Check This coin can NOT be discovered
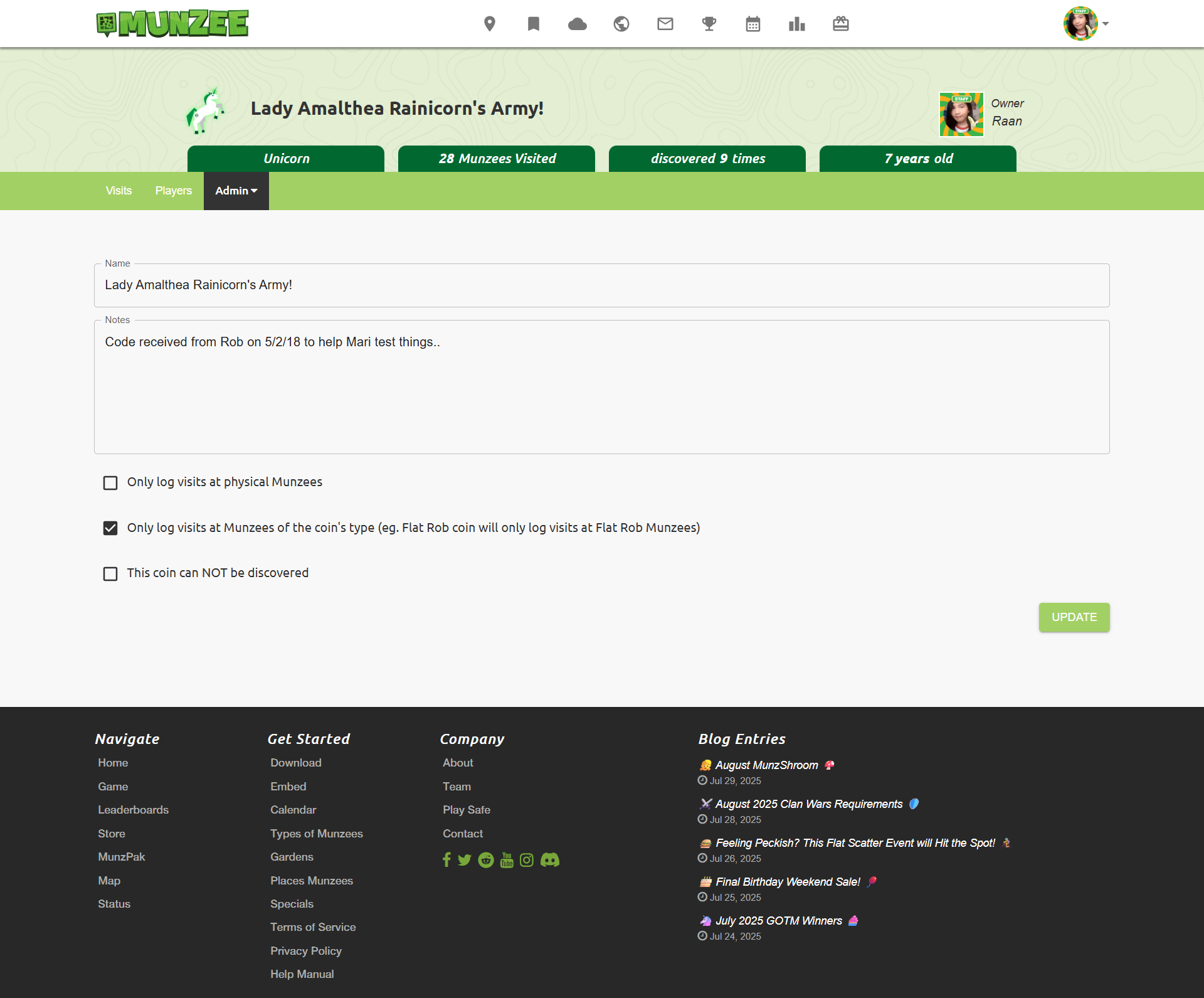This screenshot has width=1204, height=998. tap(110, 574)
